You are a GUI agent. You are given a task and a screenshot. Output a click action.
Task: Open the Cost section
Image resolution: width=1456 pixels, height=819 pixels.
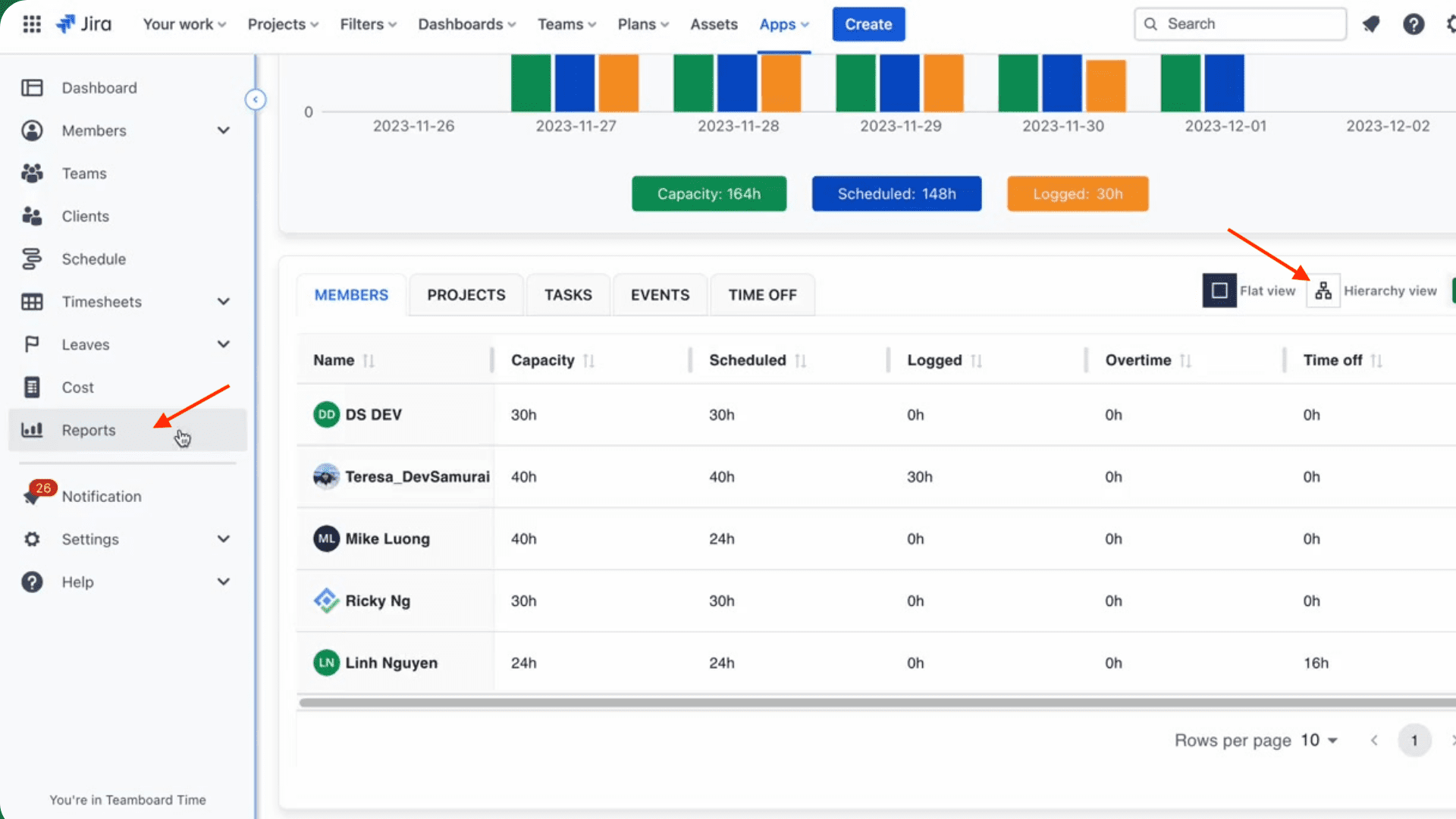[77, 387]
